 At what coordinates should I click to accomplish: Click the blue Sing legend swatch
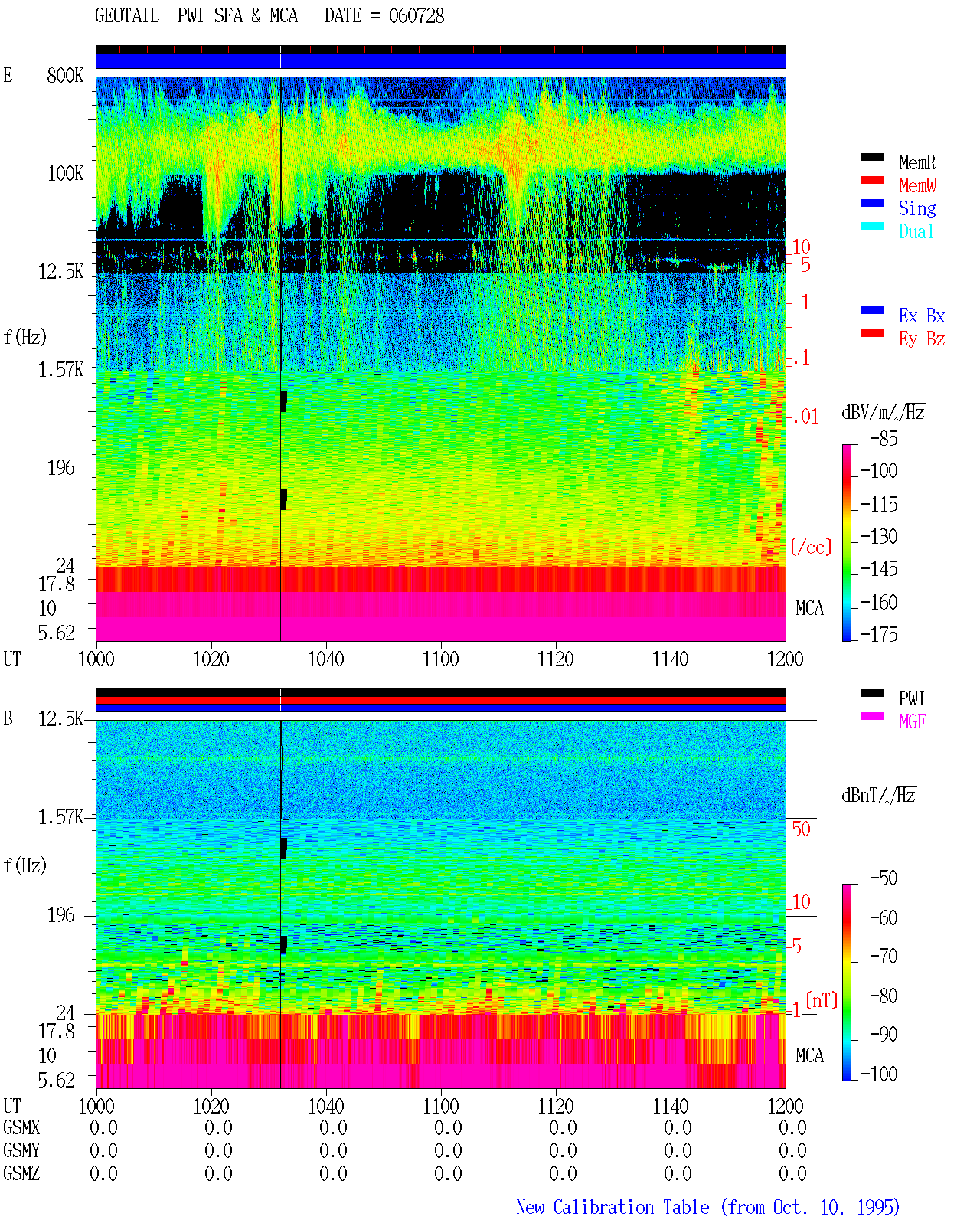[x=872, y=203]
